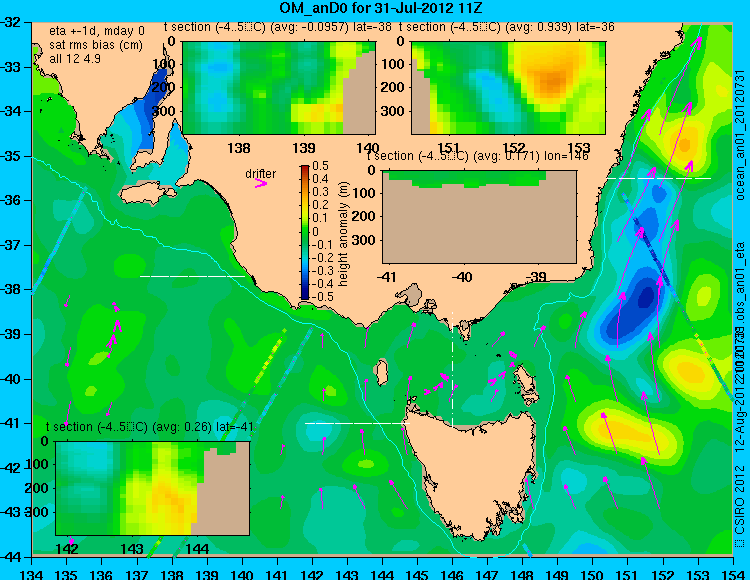Click King Island in Bass Strait
This screenshot has width=750, height=580.
tap(381, 373)
